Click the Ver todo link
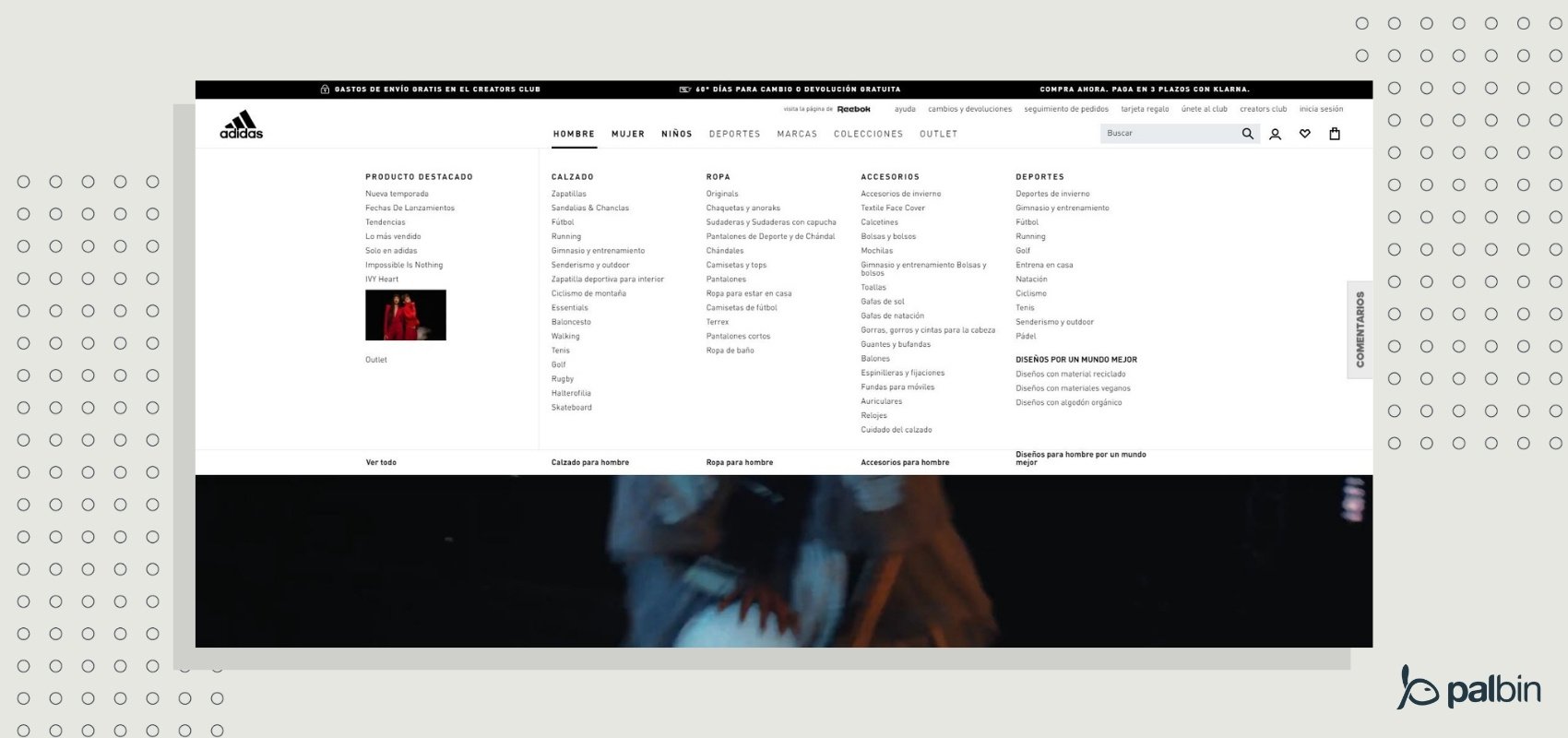The height and width of the screenshot is (738, 1568). click(x=380, y=462)
